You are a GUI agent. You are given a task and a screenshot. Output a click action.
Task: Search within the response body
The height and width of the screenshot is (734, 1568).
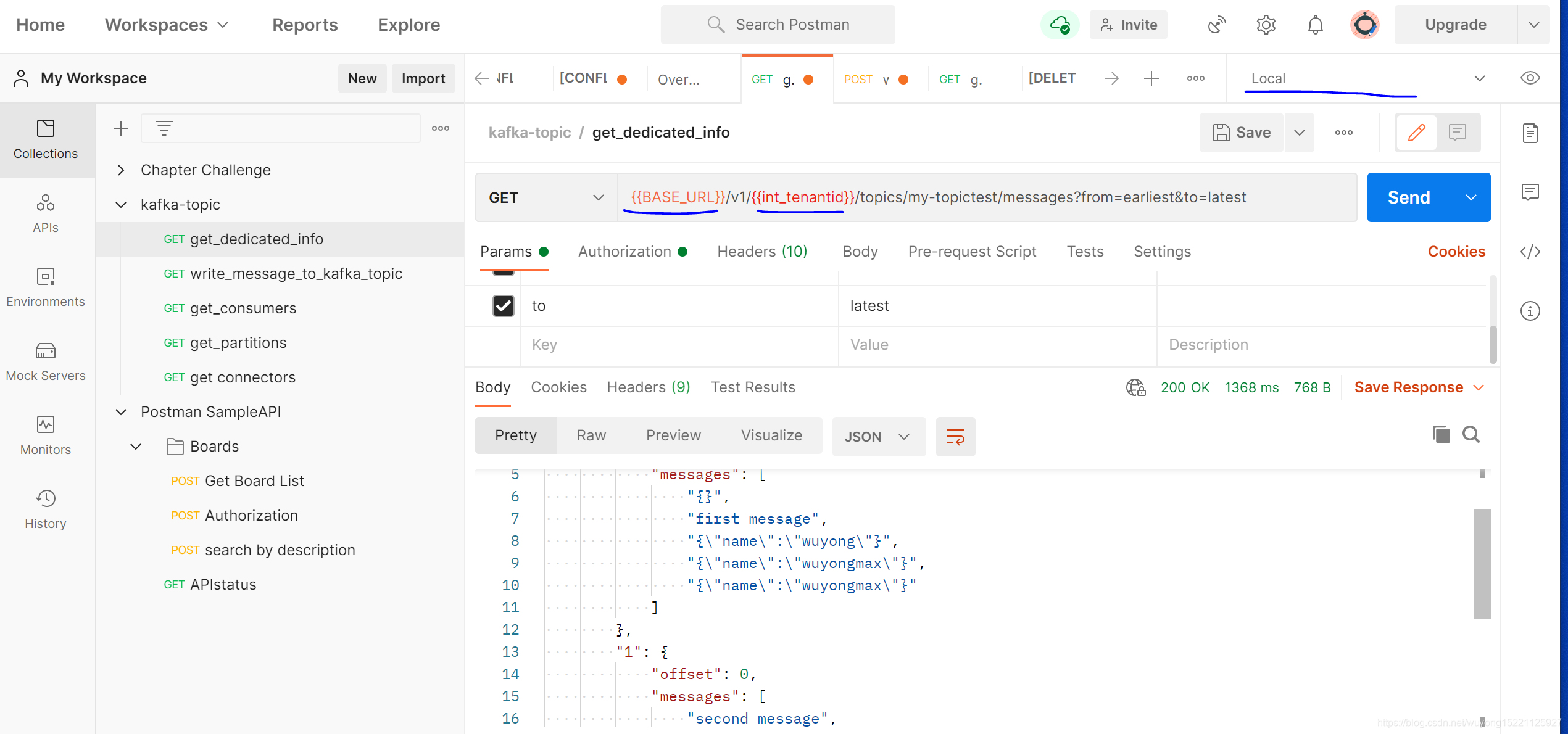(x=1471, y=434)
